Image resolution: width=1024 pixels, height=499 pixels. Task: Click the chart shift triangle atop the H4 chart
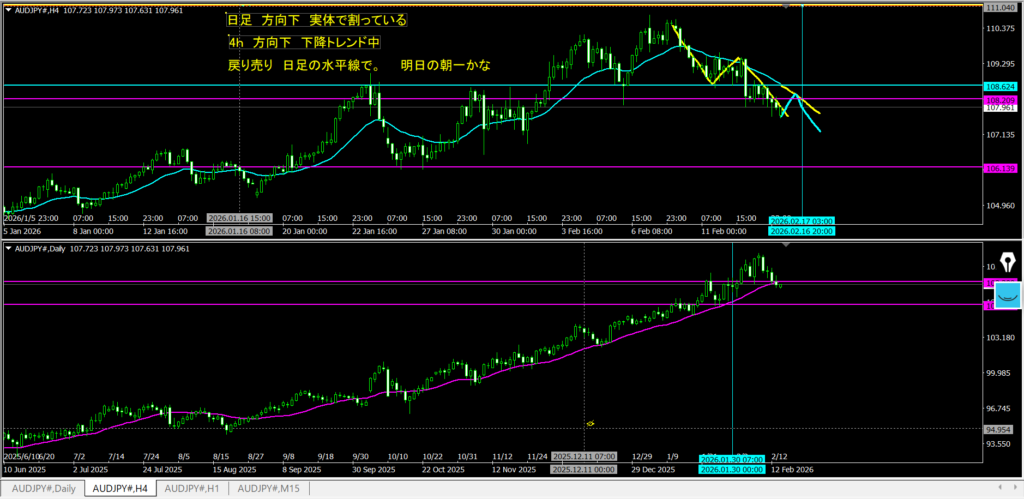pyautogui.click(x=785, y=6)
